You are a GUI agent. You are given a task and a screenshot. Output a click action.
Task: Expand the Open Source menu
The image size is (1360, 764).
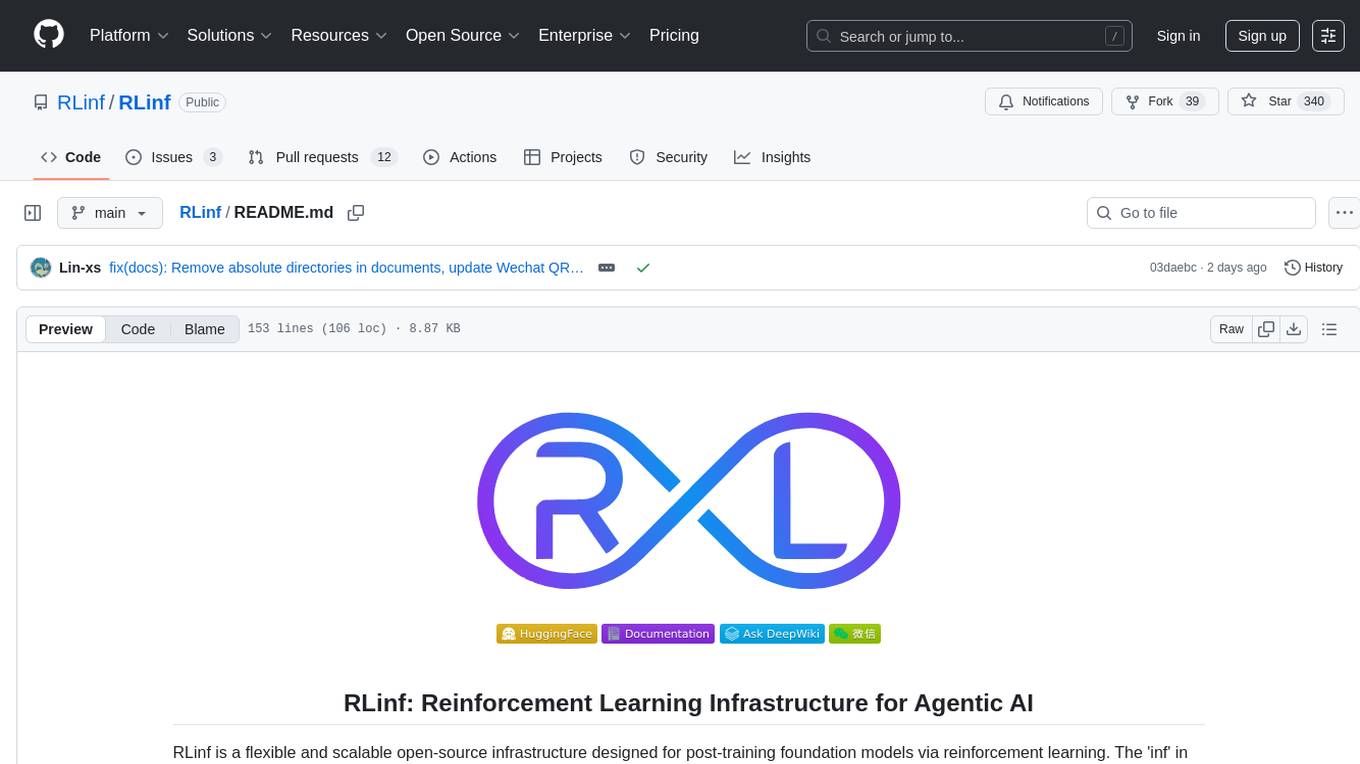tap(463, 35)
